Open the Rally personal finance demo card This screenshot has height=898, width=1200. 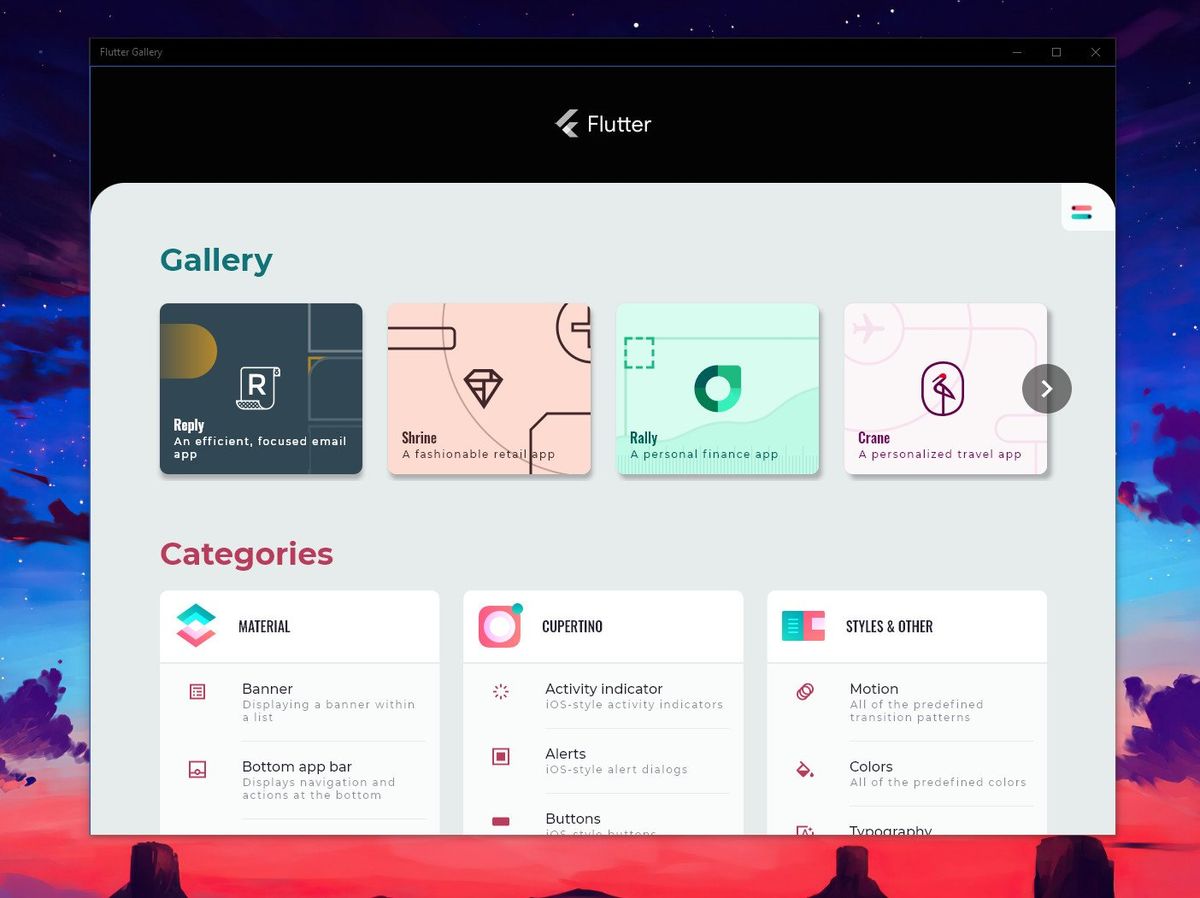click(x=717, y=388)
